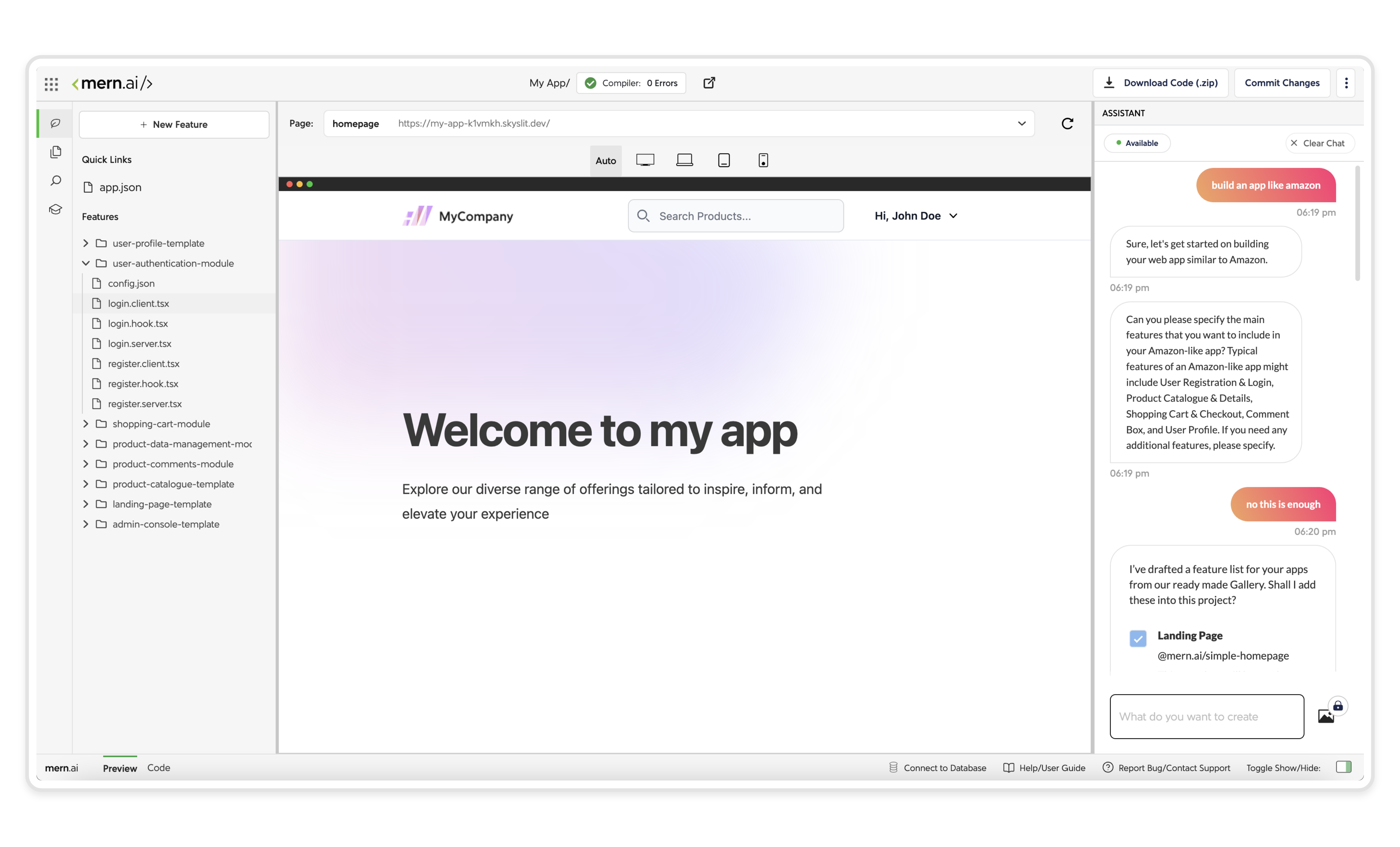Image resolution: width=1400 pixels, height=847 pixels.
Task: Click the open-in-new-window icon
Action: click(x=709, y=83)
